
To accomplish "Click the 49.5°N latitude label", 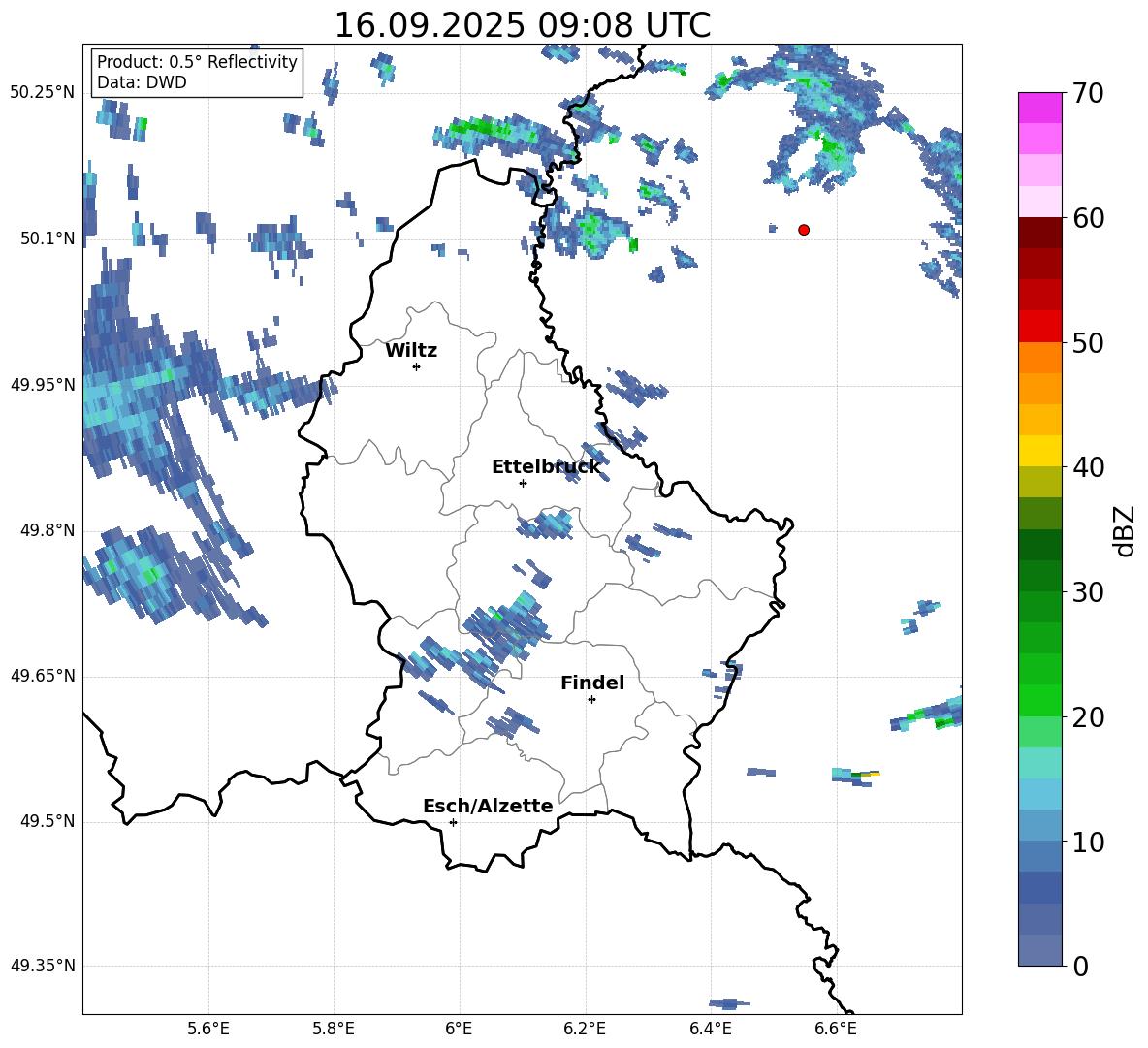I will click(x=48, y=821).
